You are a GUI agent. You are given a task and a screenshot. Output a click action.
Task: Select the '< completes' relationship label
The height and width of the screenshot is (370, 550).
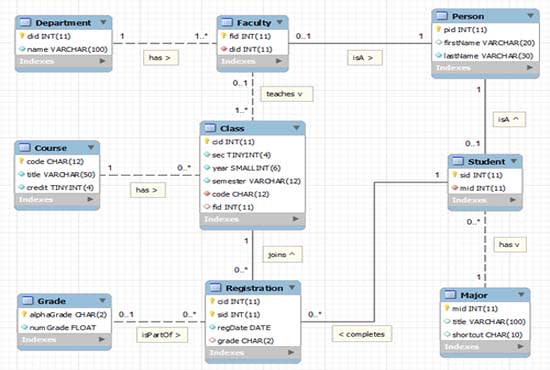coord(362,334)
